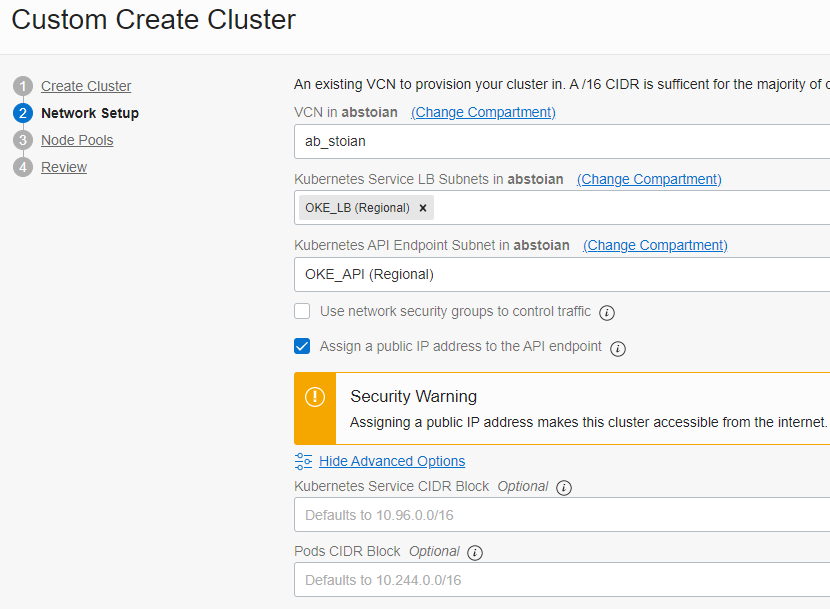The width and height of the screenshot is (830, 609).
Task: Open Kubernetes Service LB Subnets dropdown
Action: click(x=630, y=208)
